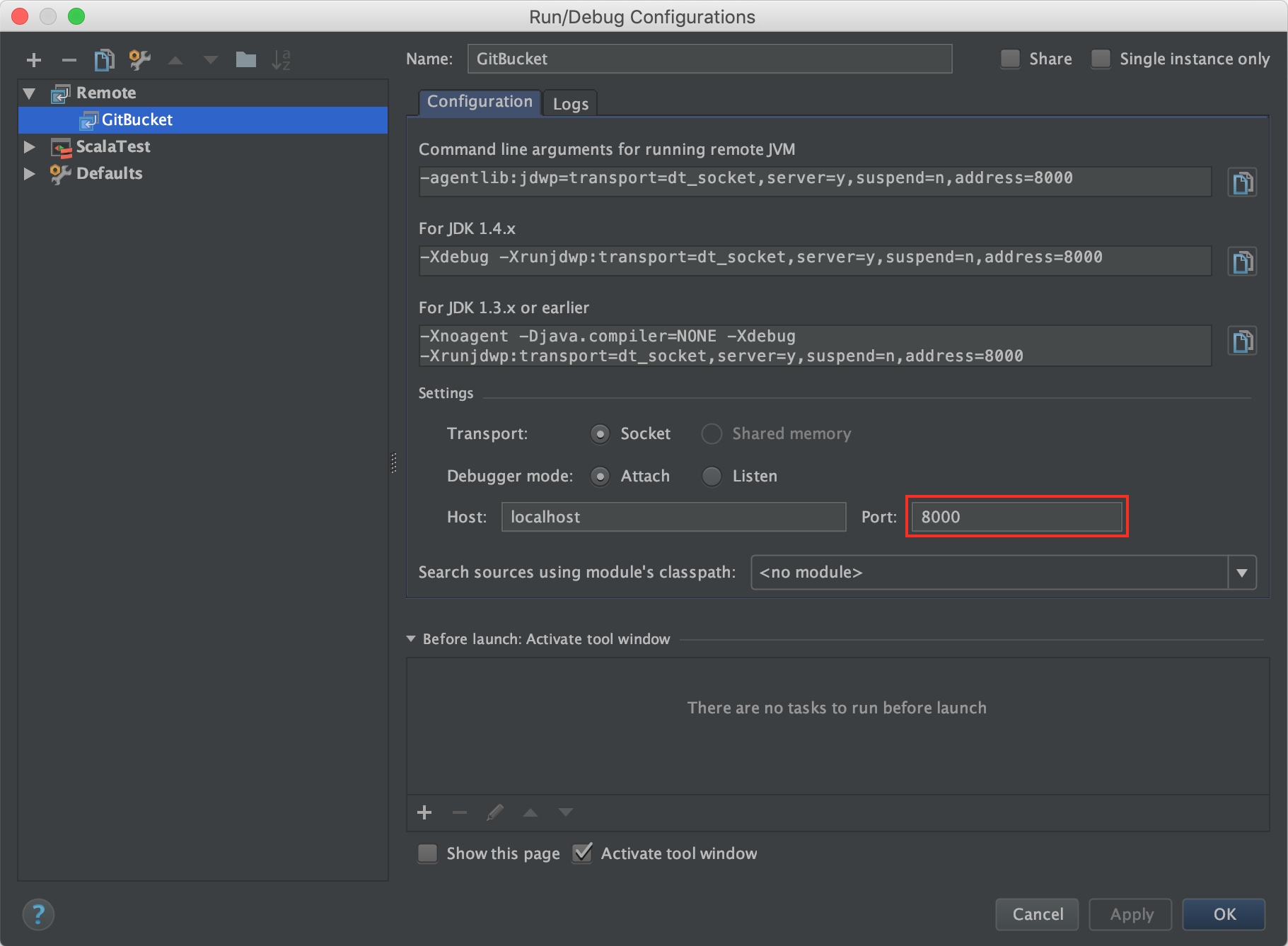Check Show this page option
Viewport: 1288px width, 946px height.
[427, 853]
